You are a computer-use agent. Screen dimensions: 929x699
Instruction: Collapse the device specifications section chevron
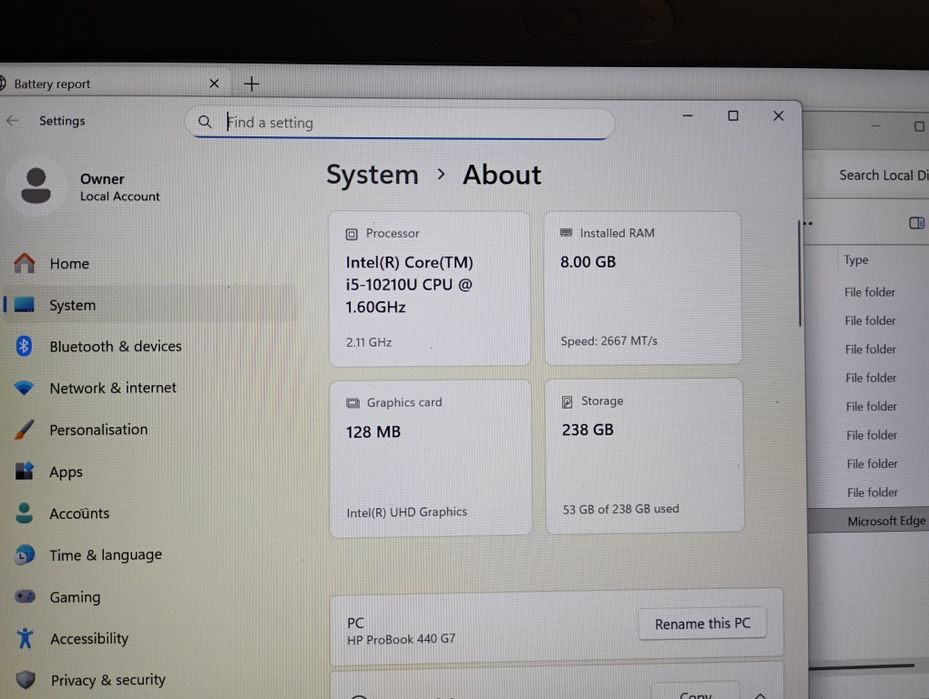(761, 695)
